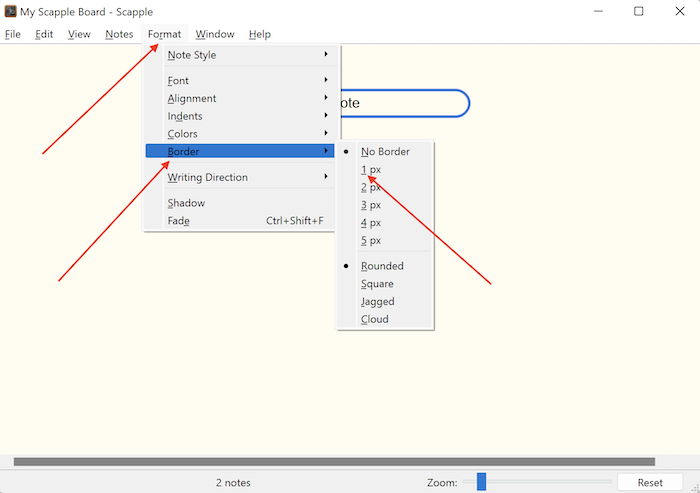Choose the Cloud border shape
The width and height of the screenshot is (700, 493).
[x=385, y=319]
